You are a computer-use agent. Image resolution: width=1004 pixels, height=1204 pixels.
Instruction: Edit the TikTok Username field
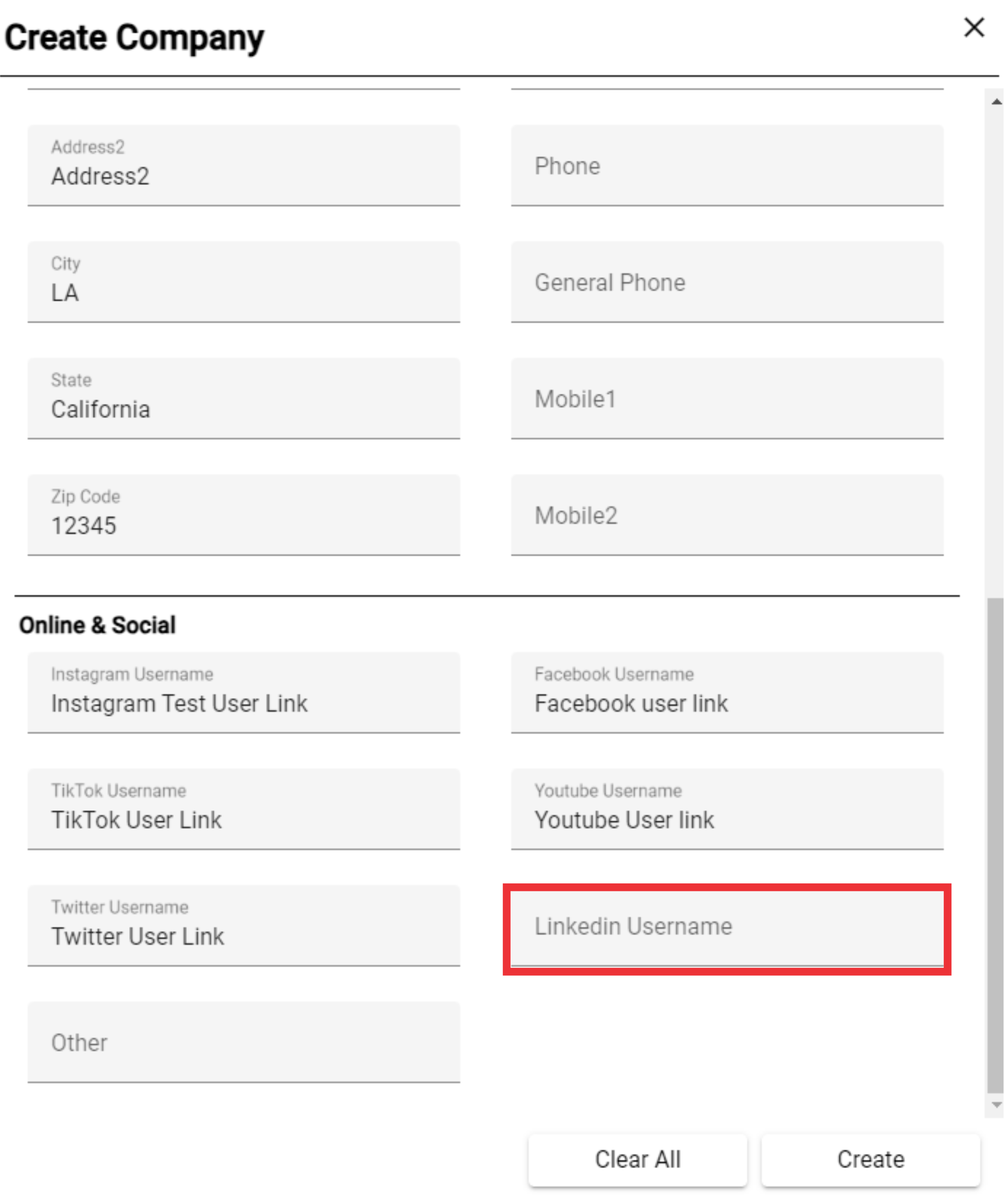(x=244, y=809)
